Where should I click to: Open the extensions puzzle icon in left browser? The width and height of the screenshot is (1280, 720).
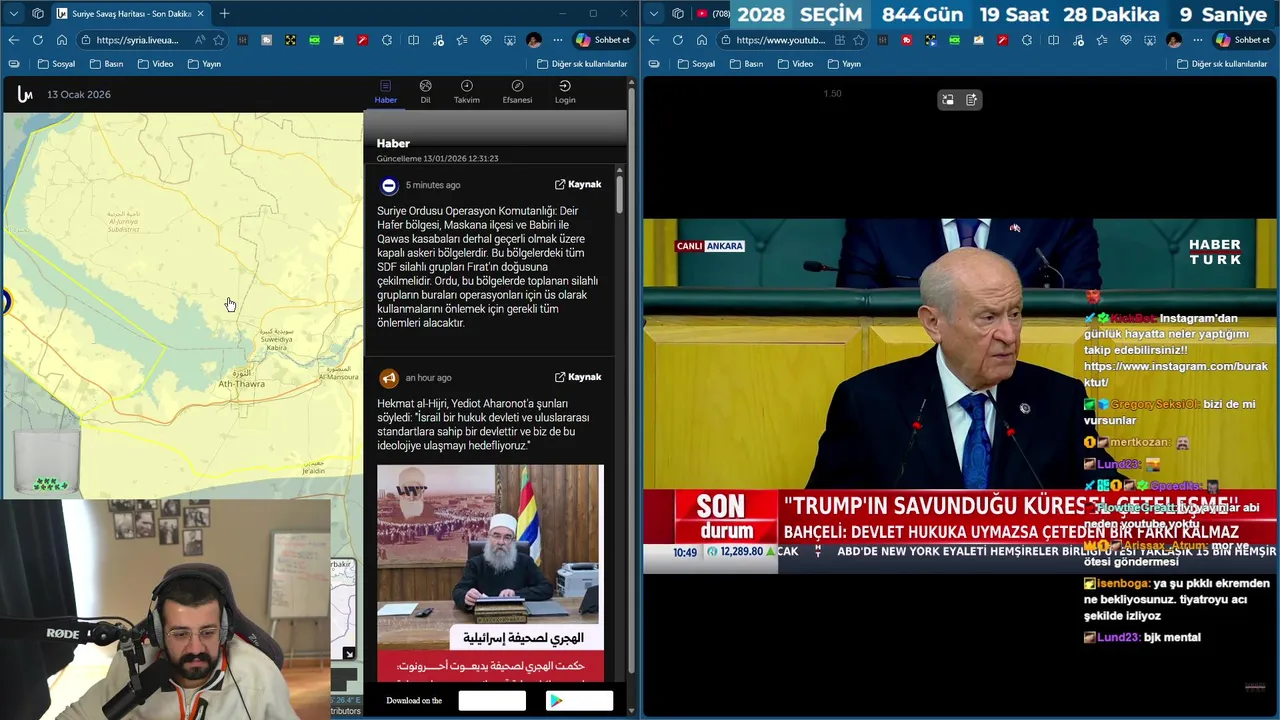387,40
